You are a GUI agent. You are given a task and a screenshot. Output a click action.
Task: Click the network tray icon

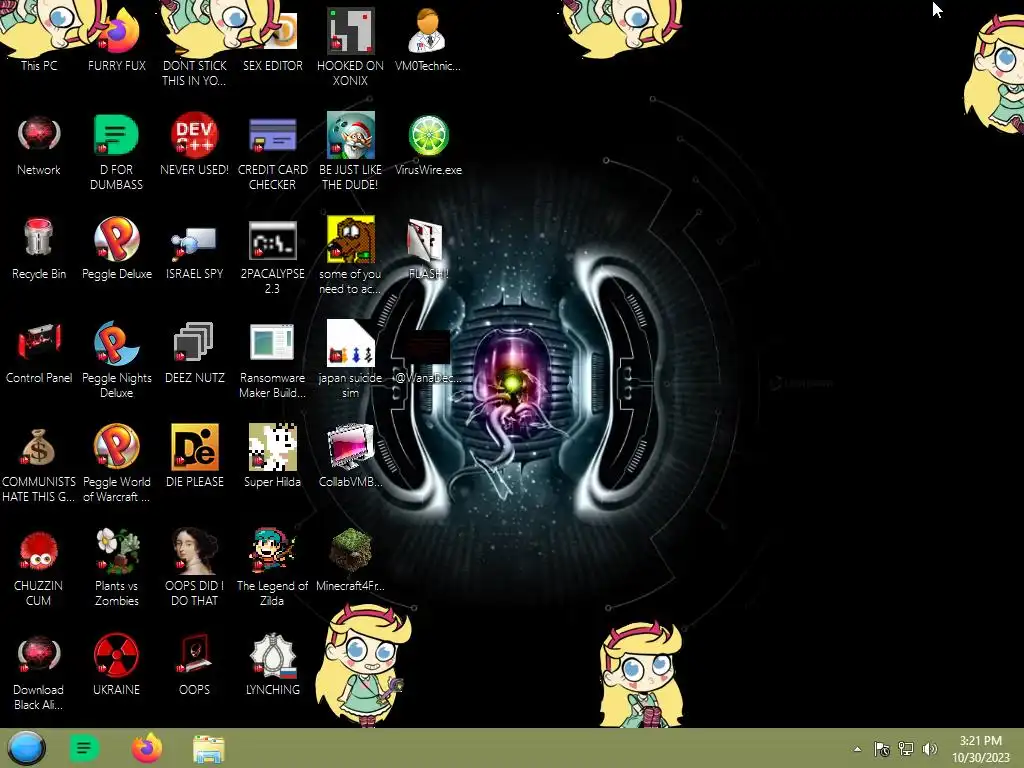[906, 749]
